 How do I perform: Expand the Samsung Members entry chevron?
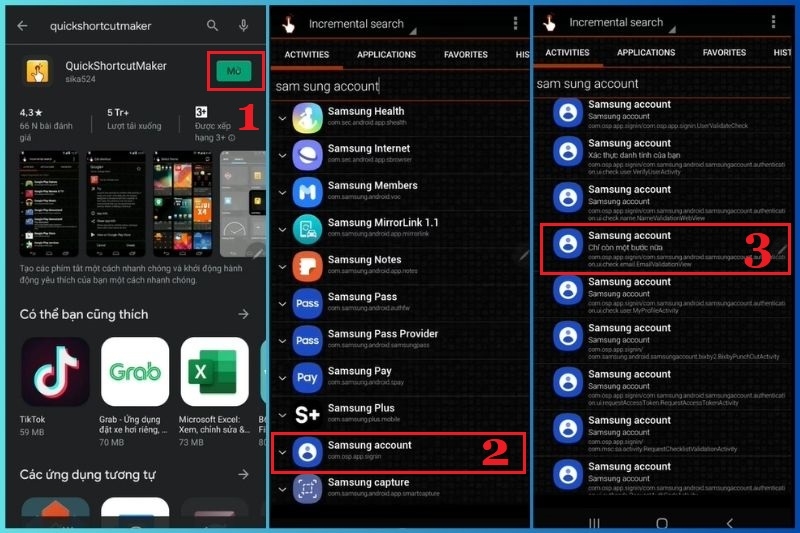pos(282,193)
